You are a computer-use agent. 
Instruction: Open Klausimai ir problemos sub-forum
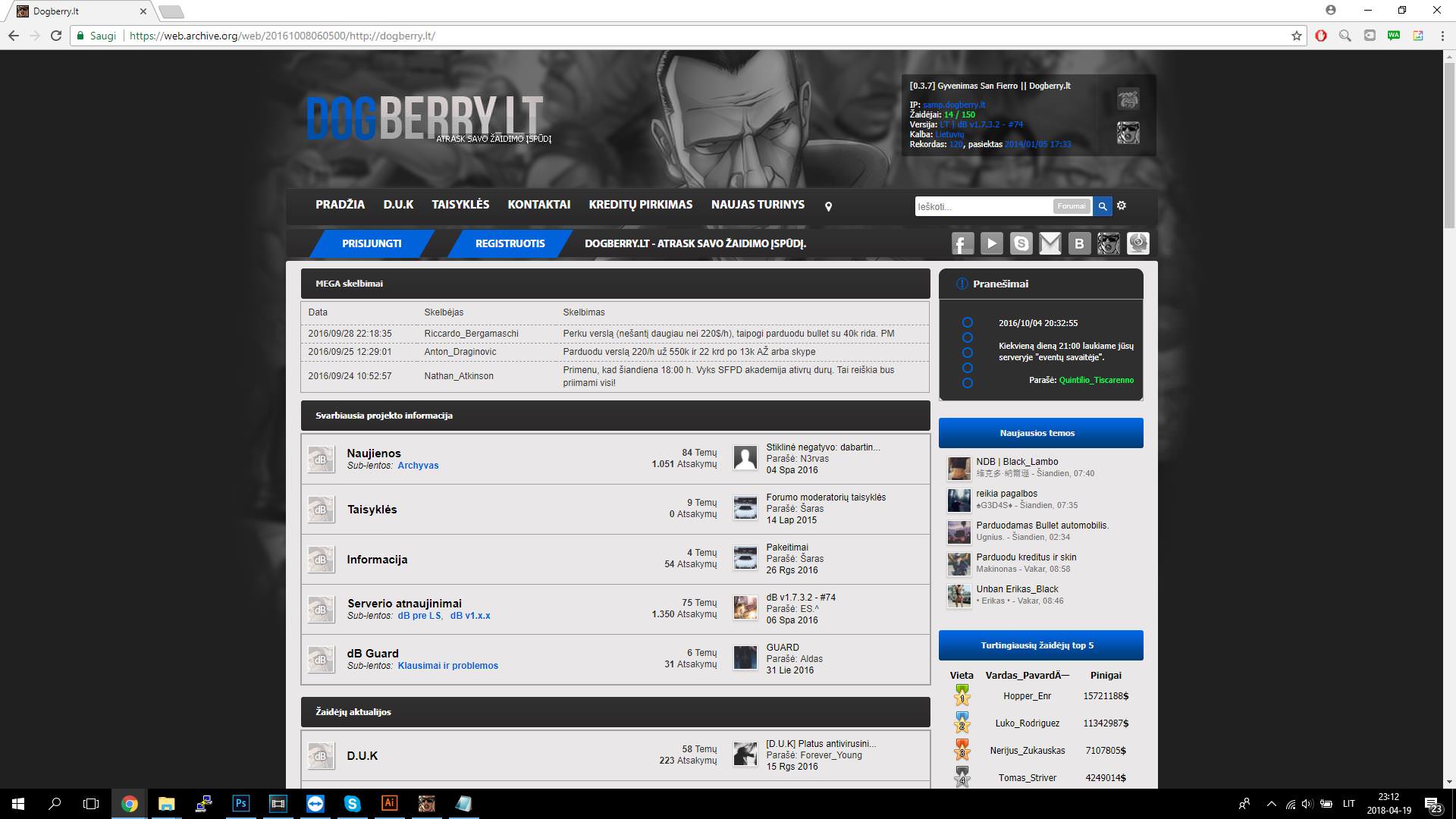[x=448, y=666]
